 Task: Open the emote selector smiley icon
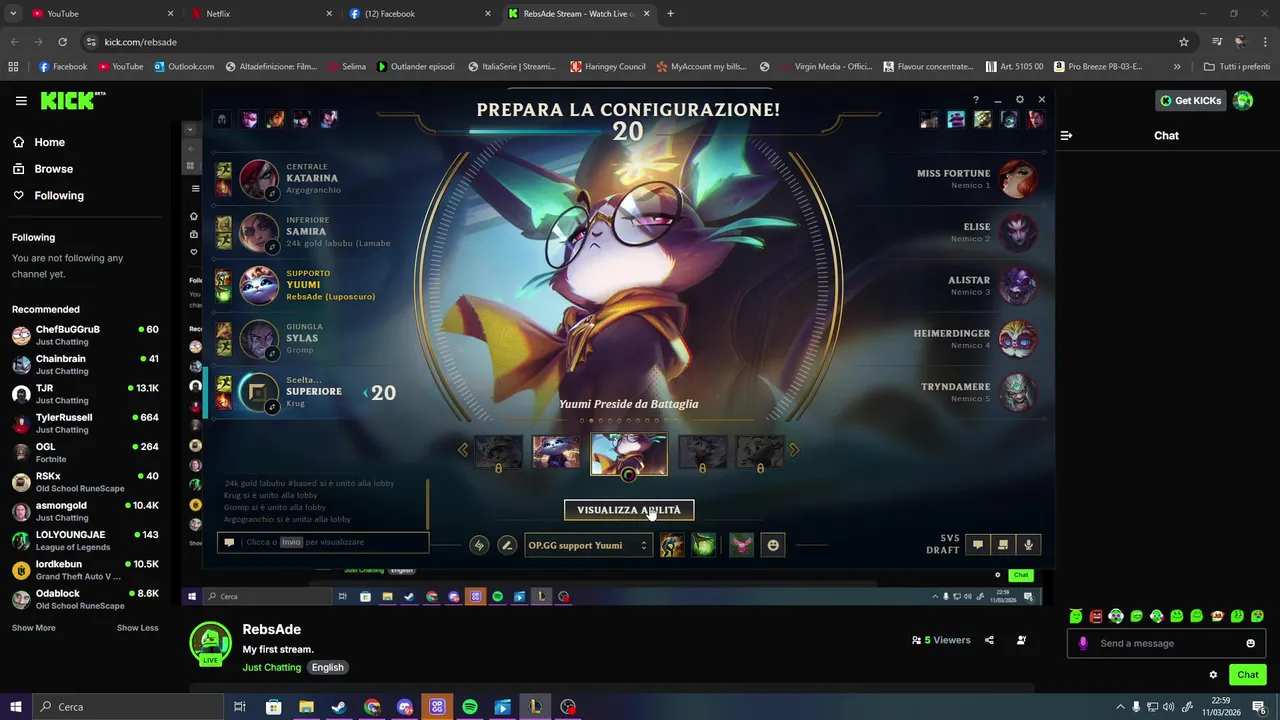[773, 545]
